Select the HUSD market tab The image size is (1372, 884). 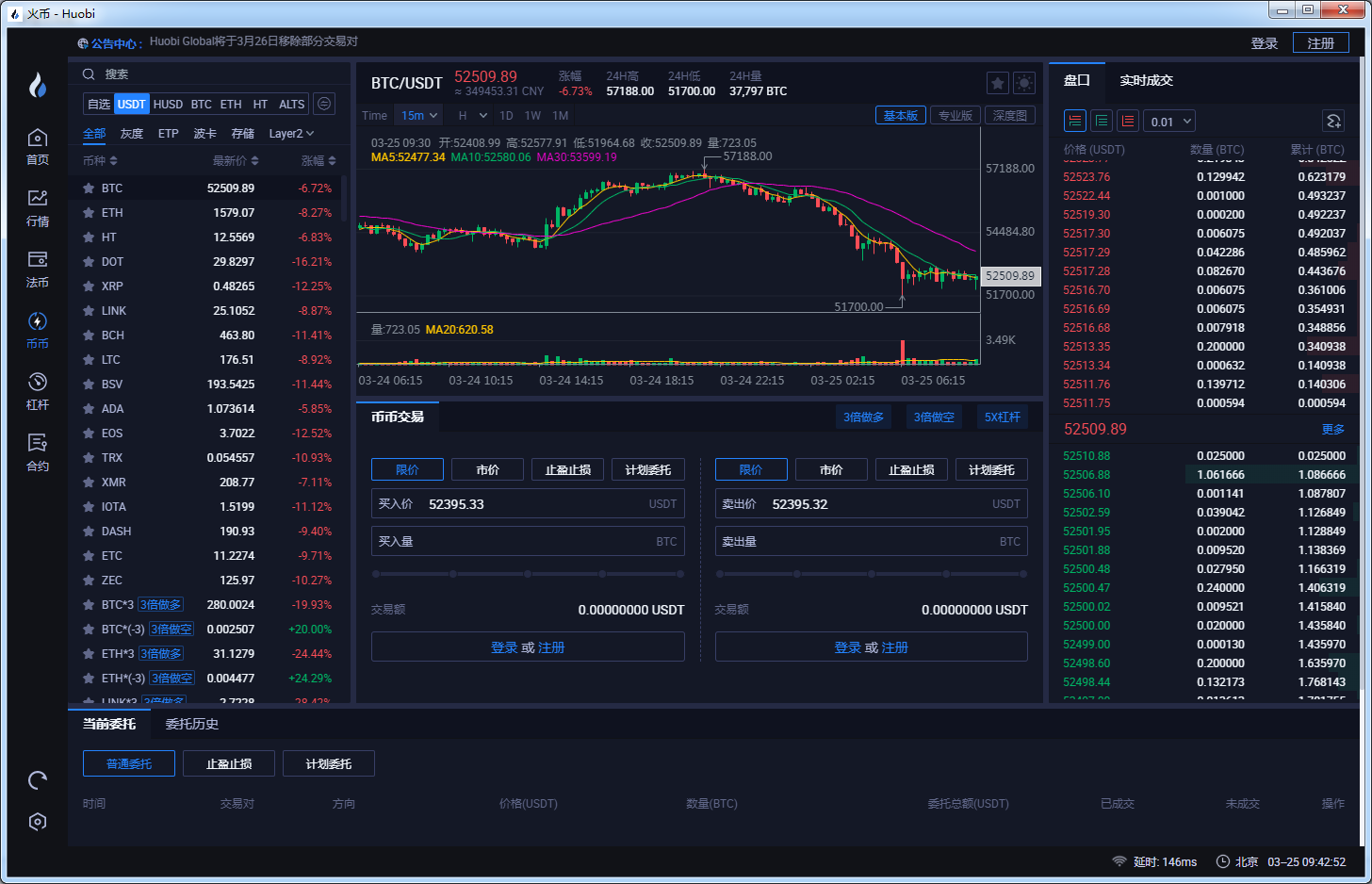coord(168,105)
